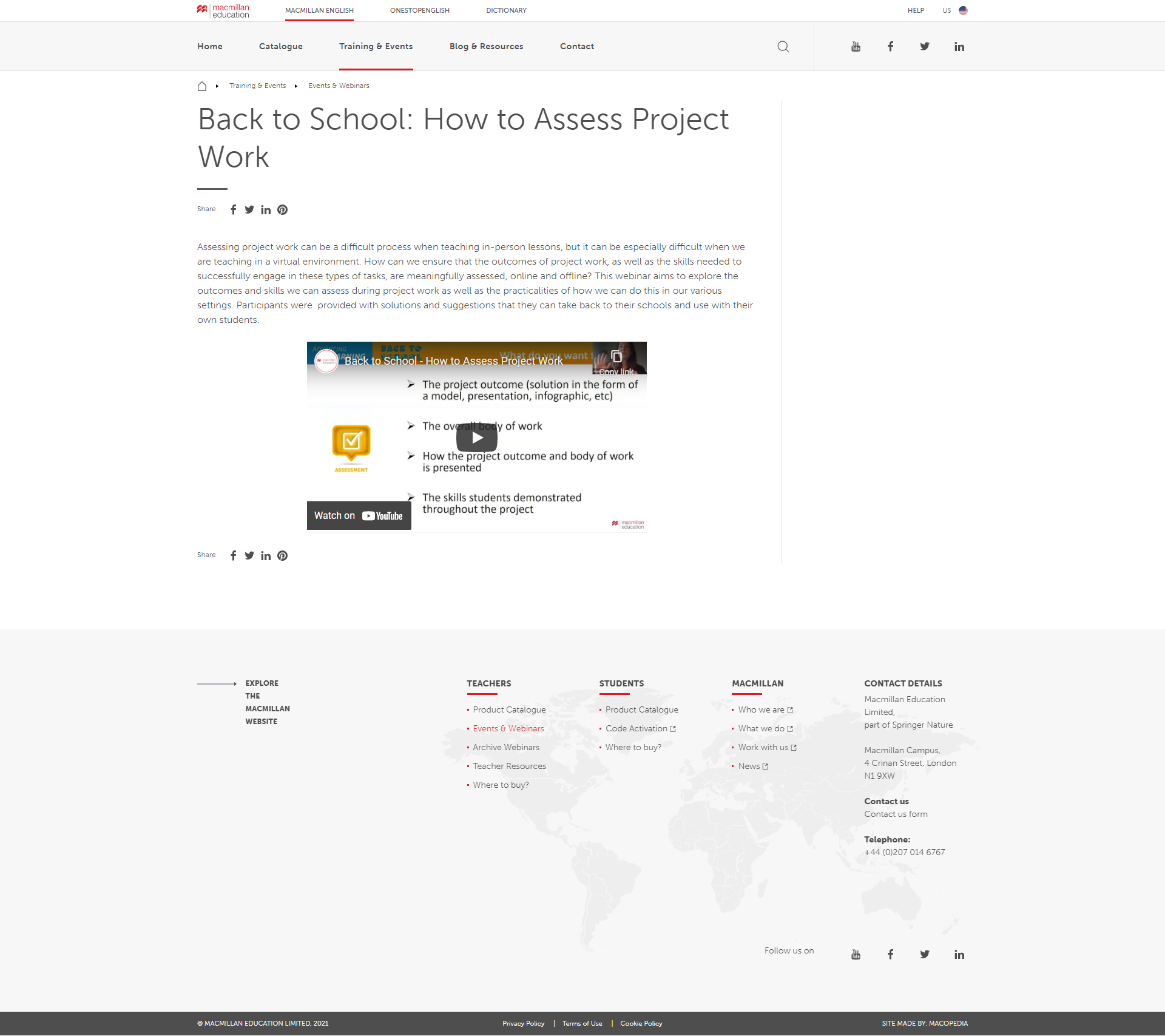Open footer Events & Webinars link

tap(508, 729)
